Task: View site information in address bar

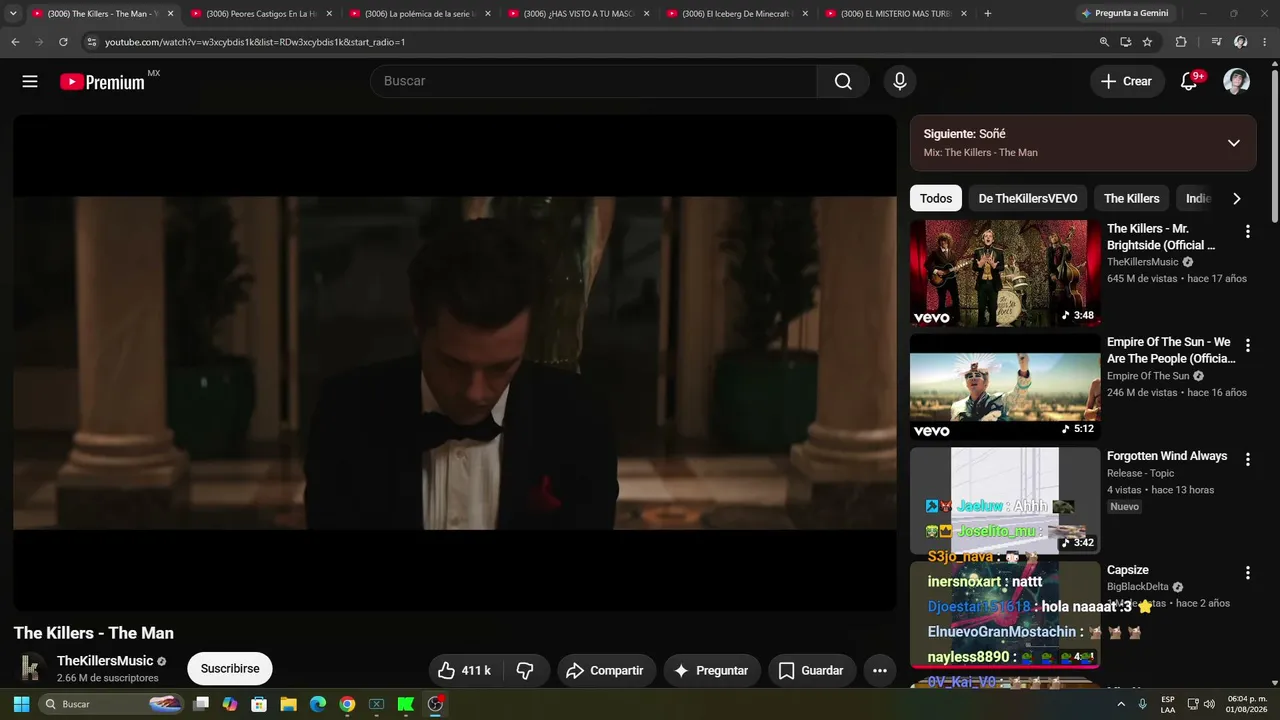Action: tap(91, 42)
